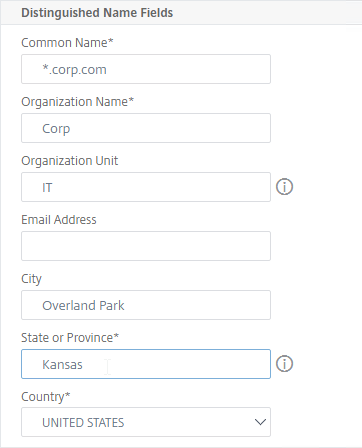The height and width of the screenshot is (448, 362).
Task: Click the Organization Name label
Action: [x=78, y=102]
